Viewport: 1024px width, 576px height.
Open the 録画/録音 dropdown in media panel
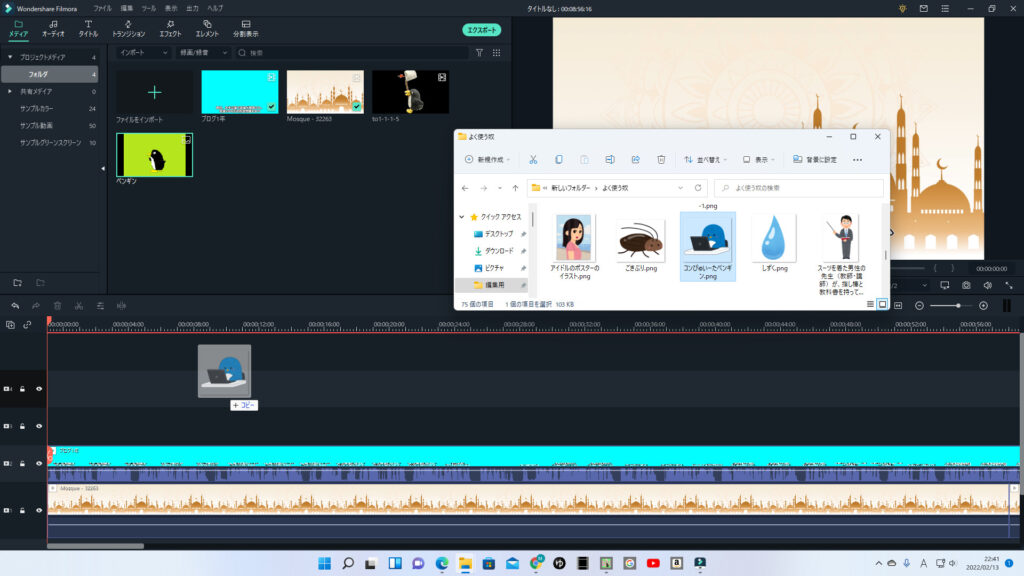(x=203, y=53)
